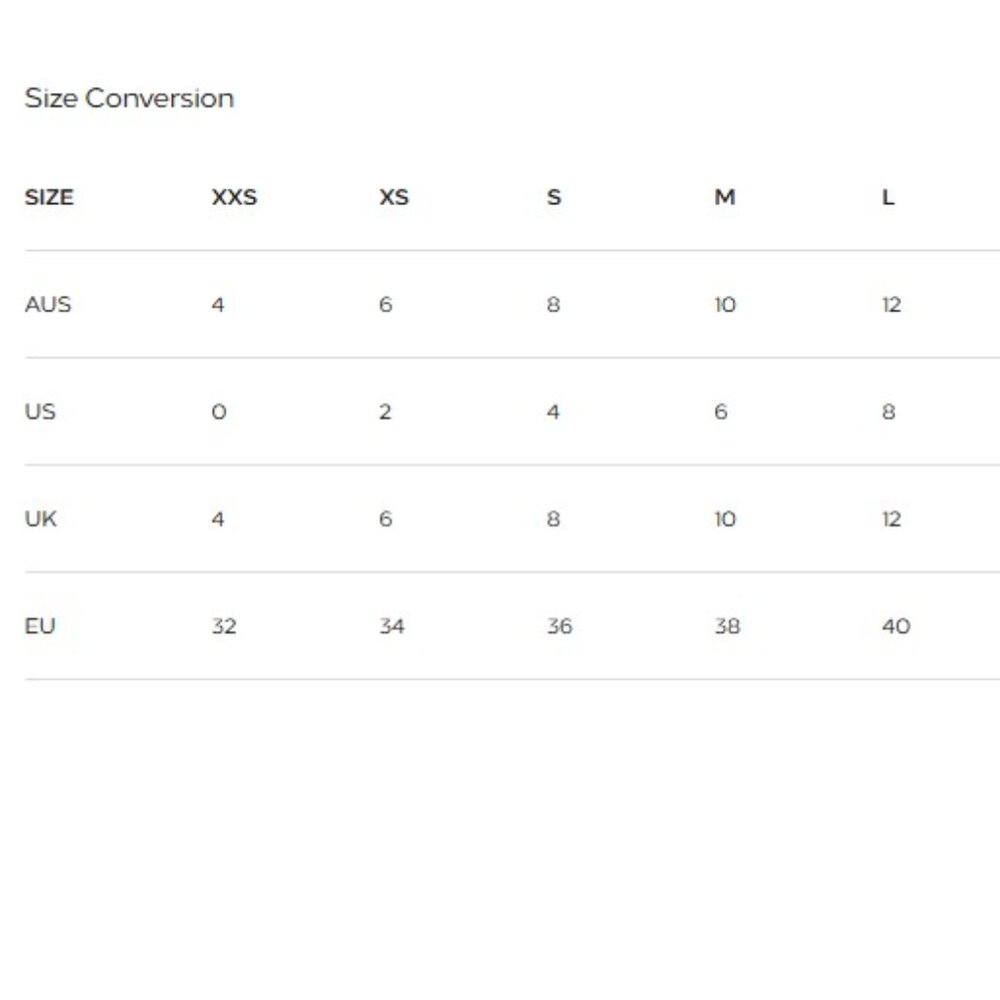Click the Size Conversion heading
1000x1000 pixels.
tap(129, 98)
